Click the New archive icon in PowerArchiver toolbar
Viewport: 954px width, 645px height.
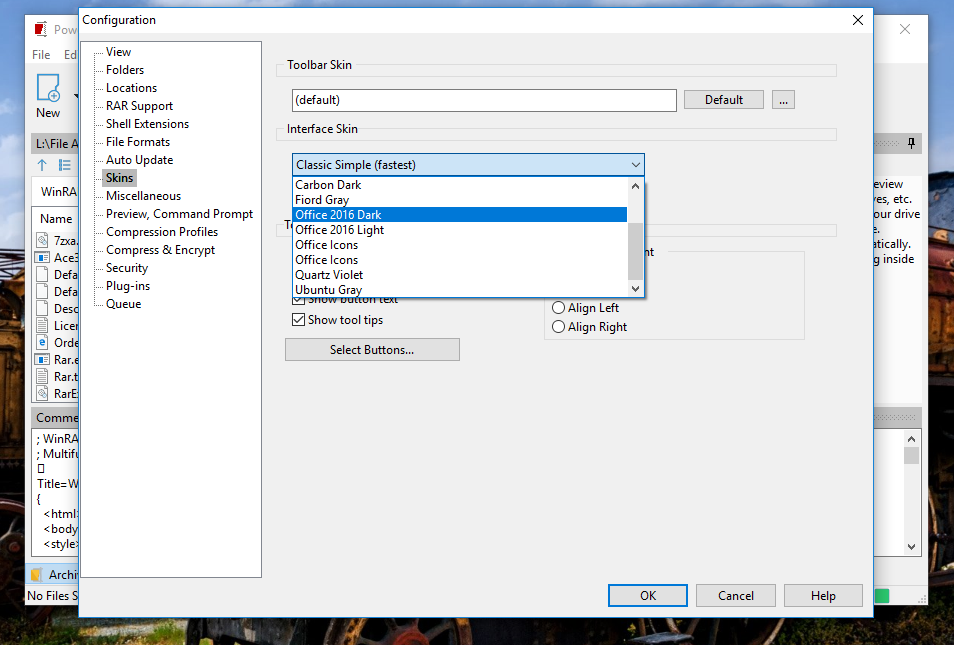click(x=48, y=88)
